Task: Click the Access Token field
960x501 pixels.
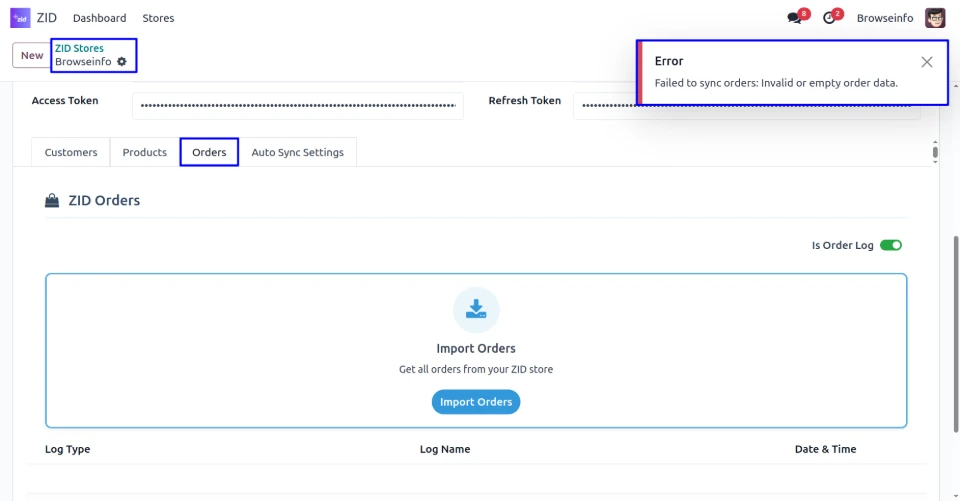Action: 297,105
